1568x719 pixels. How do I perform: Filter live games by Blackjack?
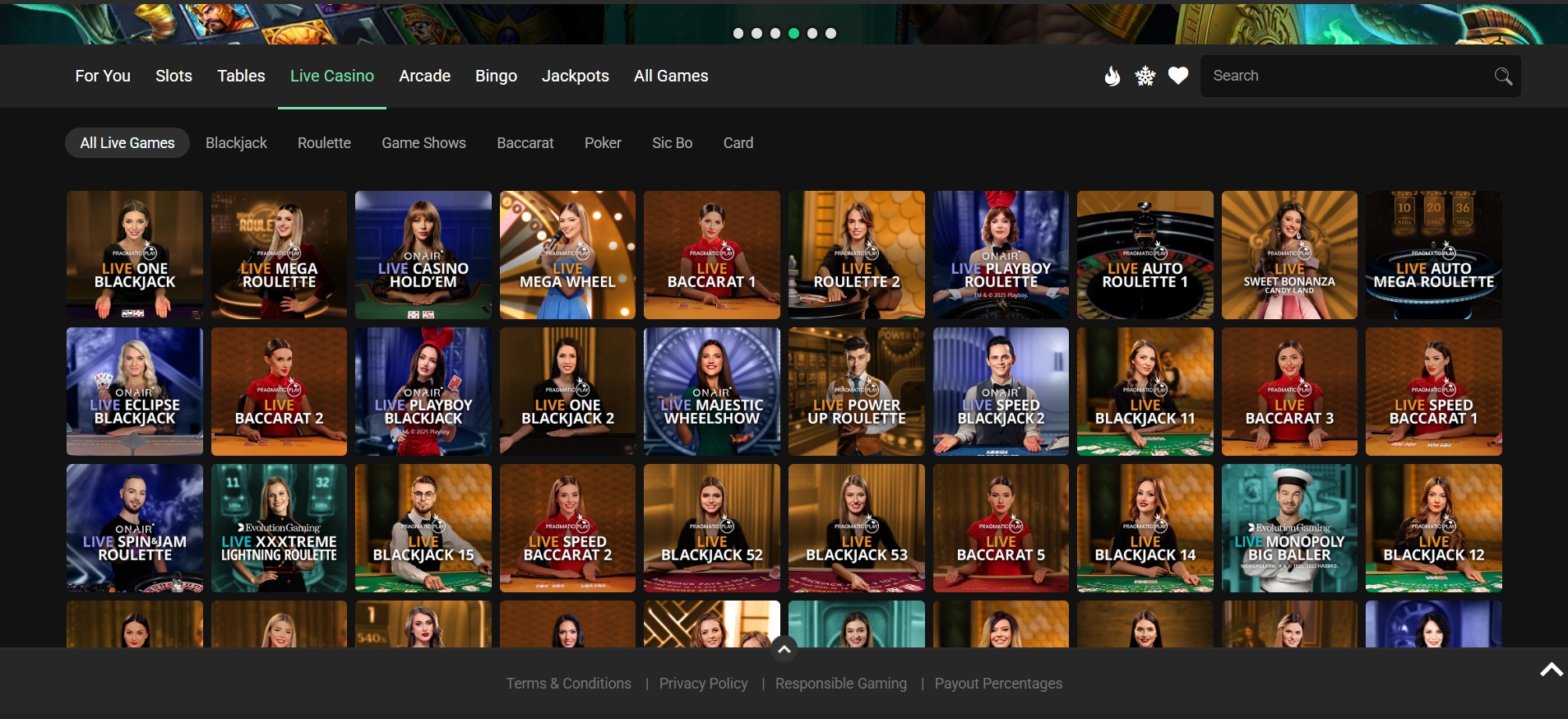coord(236,143)
